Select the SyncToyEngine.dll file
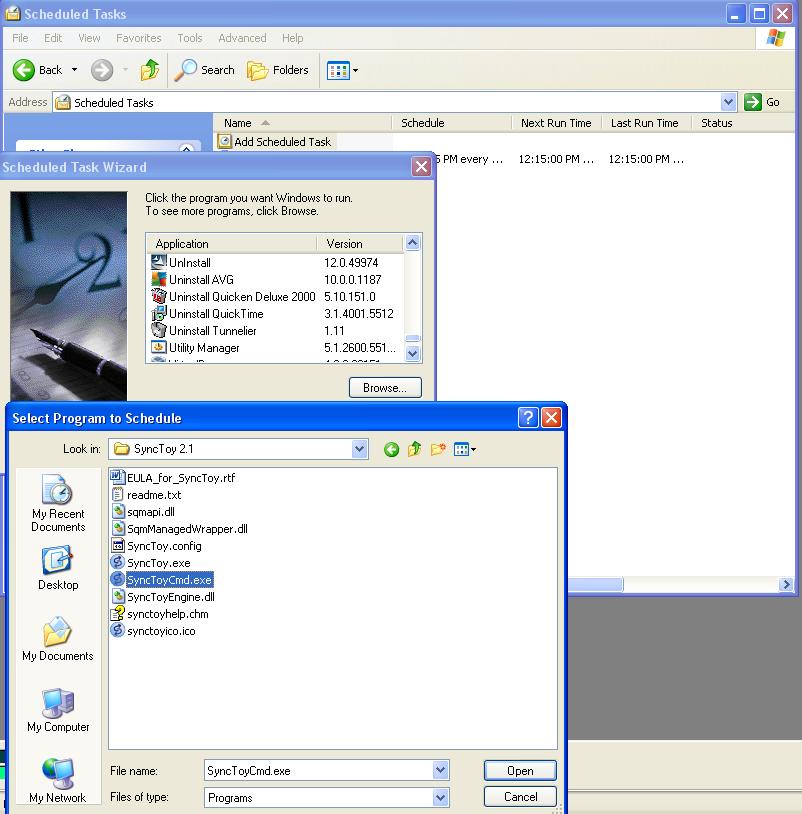 click(163, 597)
